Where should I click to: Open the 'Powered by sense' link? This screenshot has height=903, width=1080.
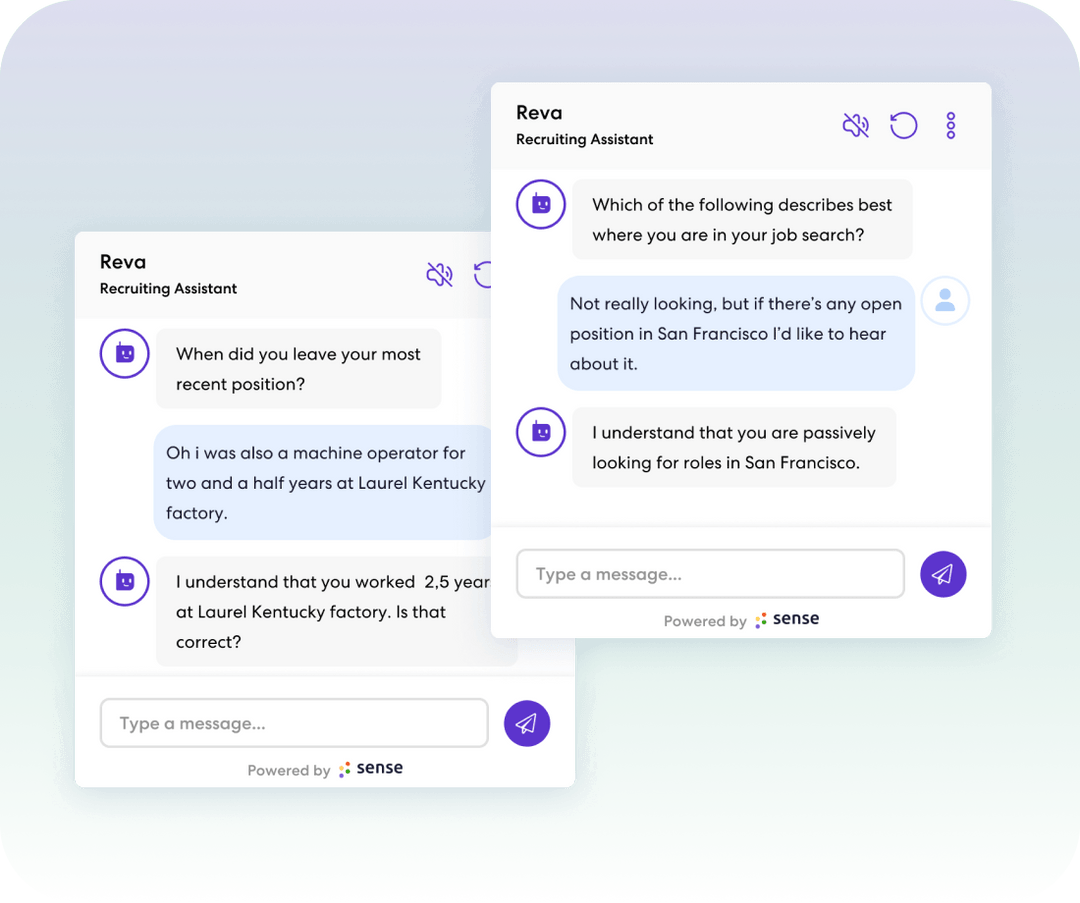(x=740, y=620)
